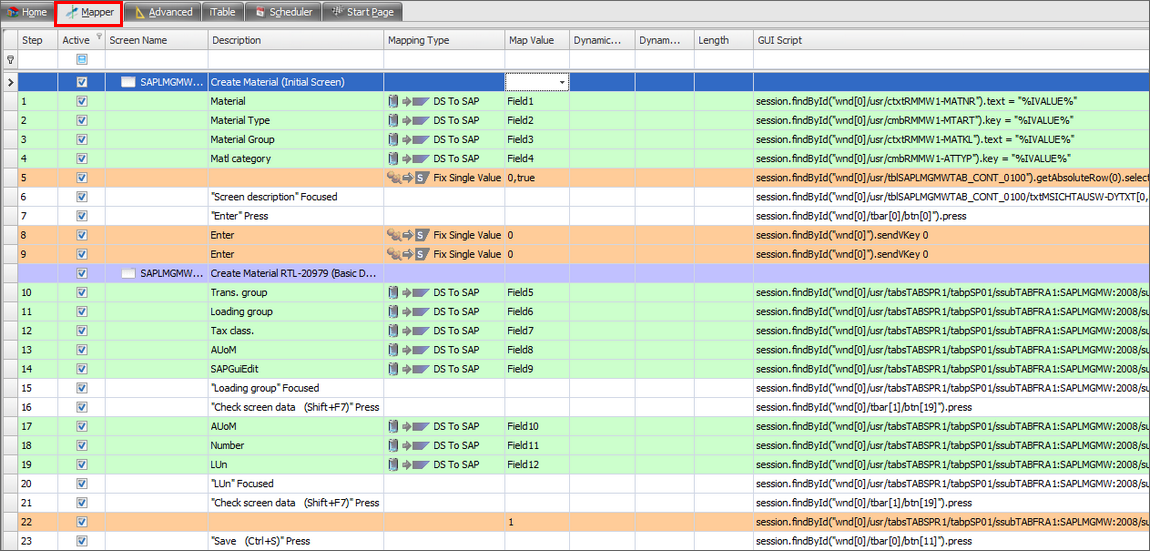
Task: Select Map Value cell 1 in step 22
Action: click(537, 521)
